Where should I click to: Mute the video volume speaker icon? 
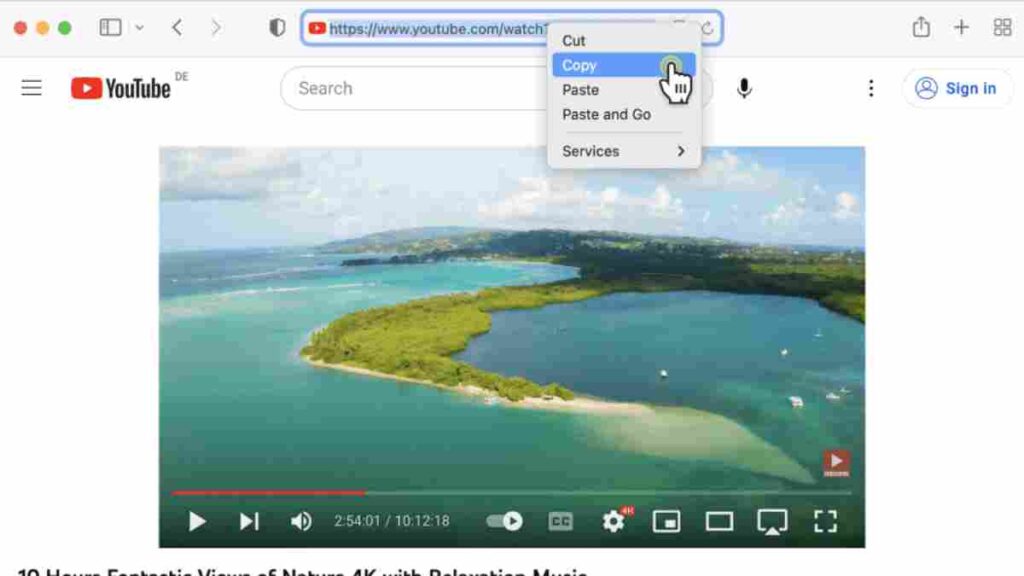pyautogui.click(x=301, y=521)
